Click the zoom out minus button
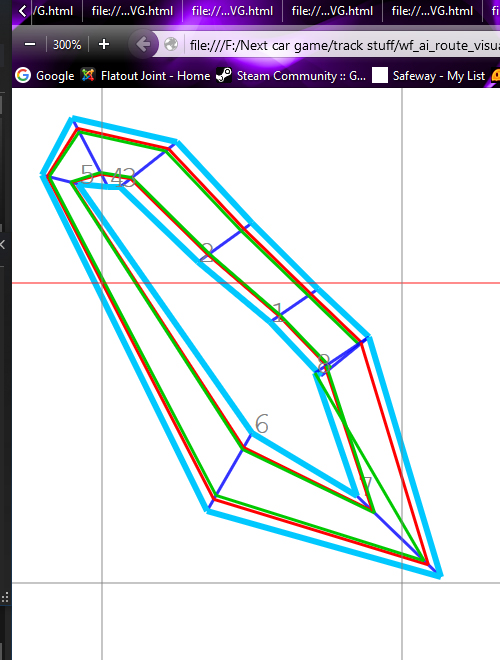The image size is (500, 660). (x=30, y=44)
